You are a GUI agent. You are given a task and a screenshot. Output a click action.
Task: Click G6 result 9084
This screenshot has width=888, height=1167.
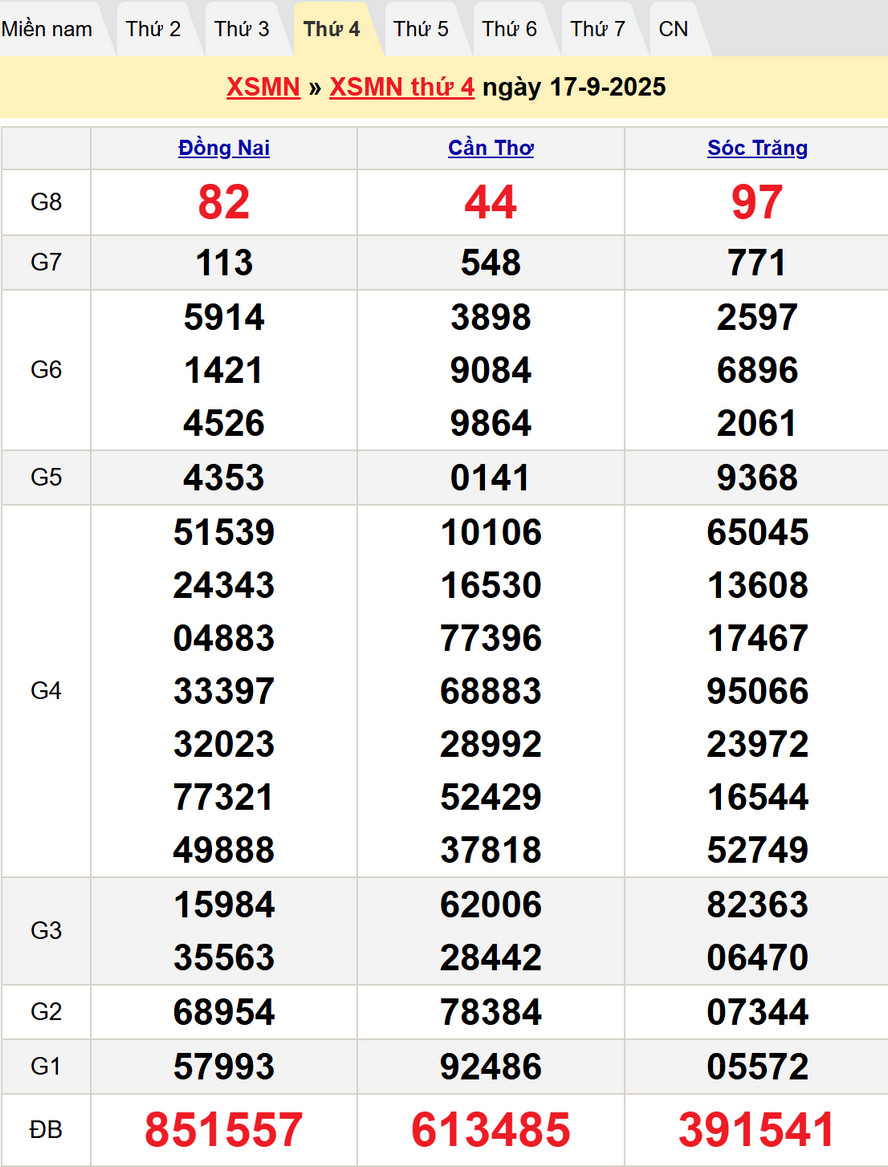coord(491,370)
